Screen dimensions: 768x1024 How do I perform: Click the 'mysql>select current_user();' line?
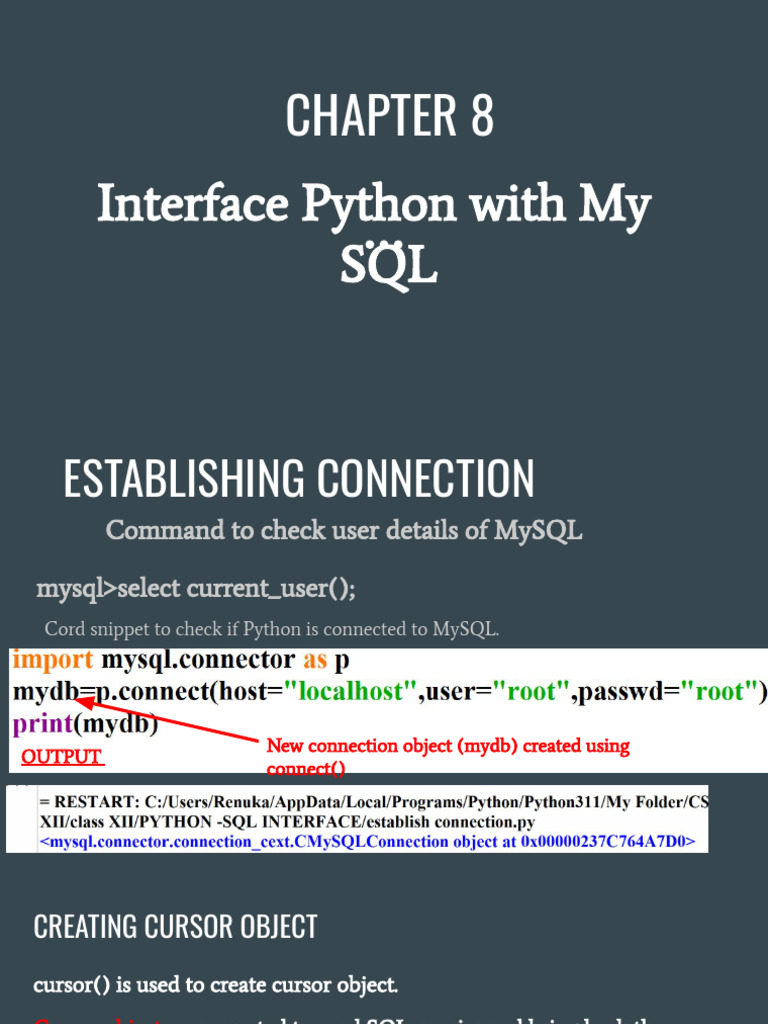[x=196, y=588]
